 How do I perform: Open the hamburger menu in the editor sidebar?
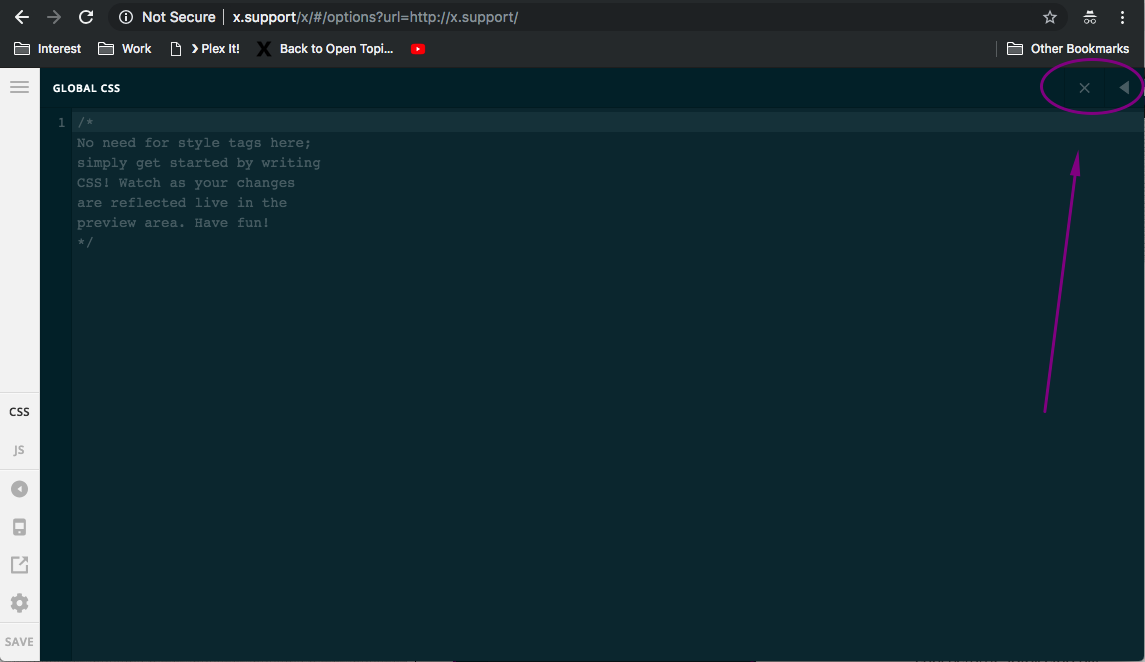[x=19, y=86]
